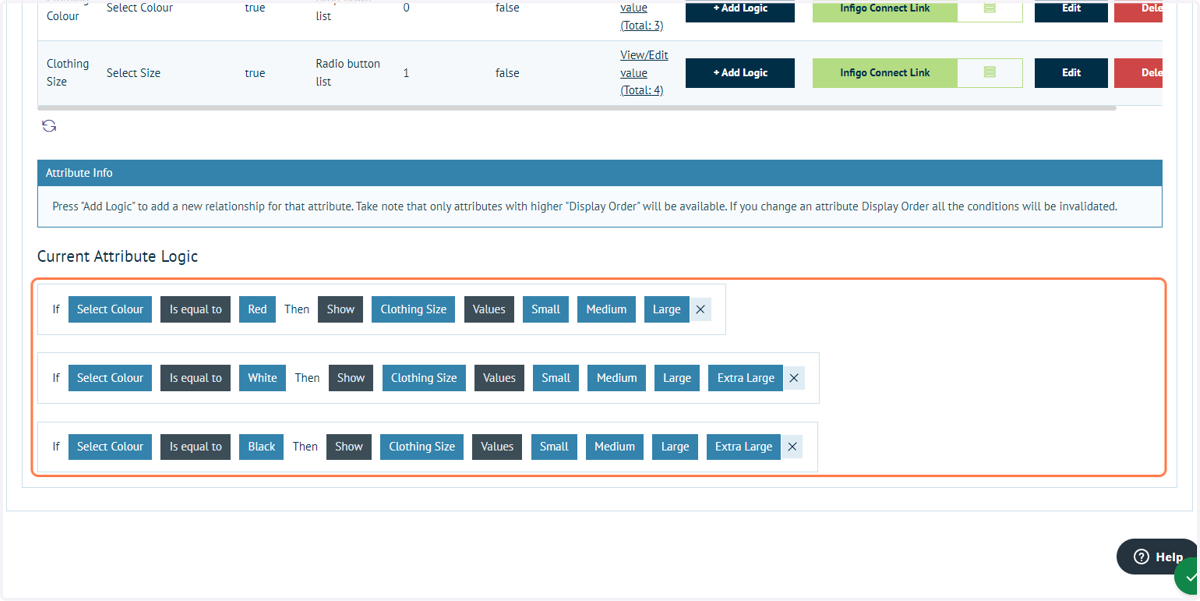Image resolution: width=1200 pixels, height=601 pixels.
Task: Click Select Colour tag in the White rule
Action: point(110,378)
